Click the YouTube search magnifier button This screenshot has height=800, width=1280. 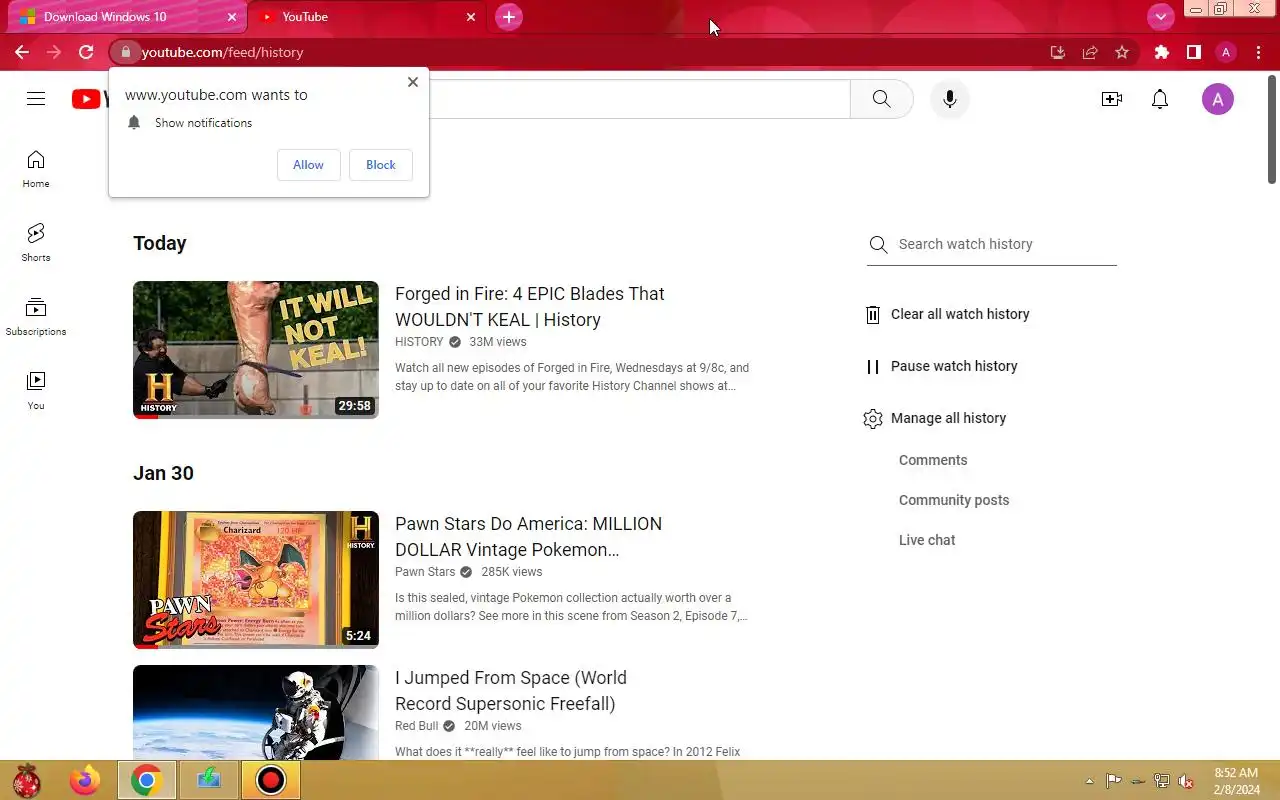point(881,99)
